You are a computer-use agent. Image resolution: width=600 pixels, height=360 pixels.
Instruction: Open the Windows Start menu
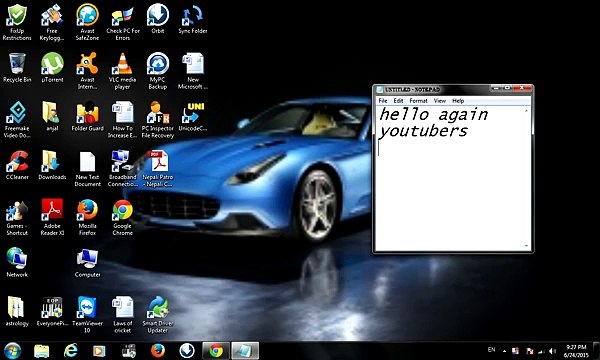pos(12,351)
